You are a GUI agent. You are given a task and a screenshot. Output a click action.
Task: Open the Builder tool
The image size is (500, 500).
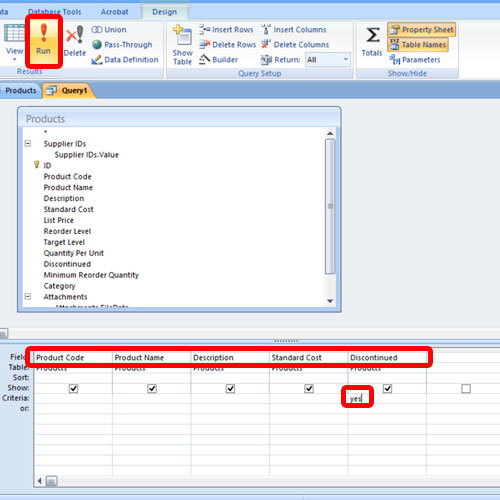coord(219,60)
